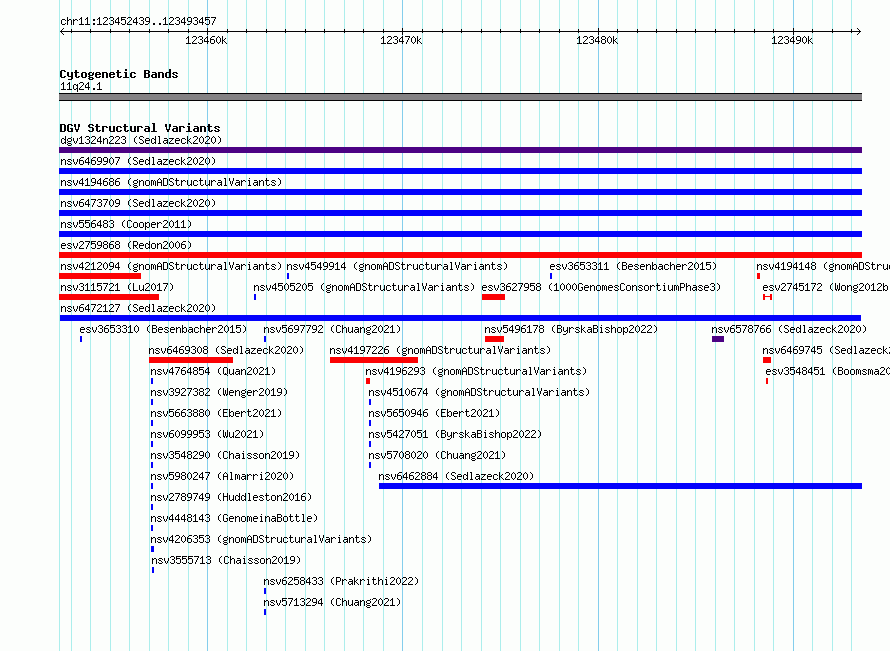The image size is (890, 651).
Task: Select nsv5650946 (Ebert2021) label
Action: [x=434, y=413]
